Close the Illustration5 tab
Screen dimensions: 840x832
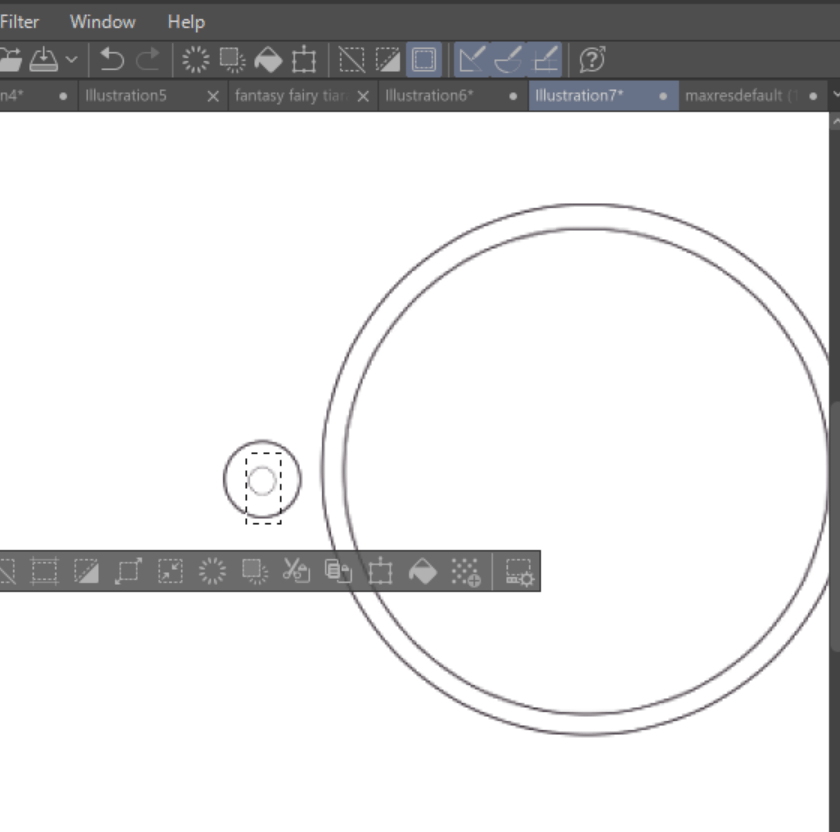click(212, 96)
